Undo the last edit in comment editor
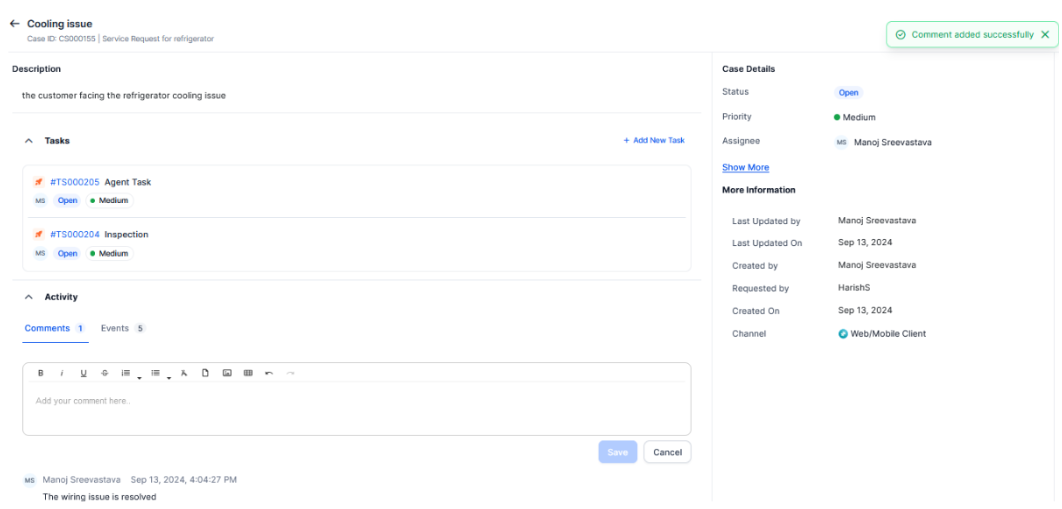 (269, 373)
